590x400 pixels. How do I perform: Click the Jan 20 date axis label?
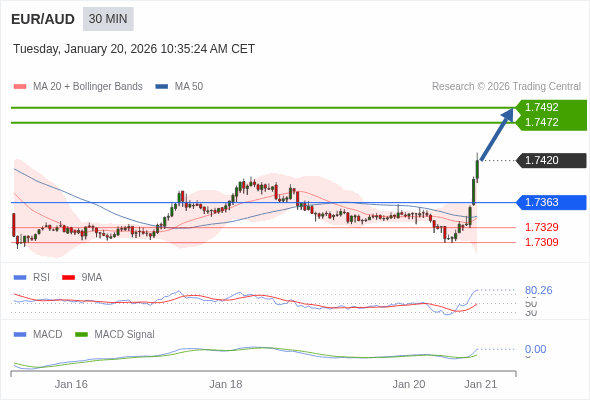[409, 385]
